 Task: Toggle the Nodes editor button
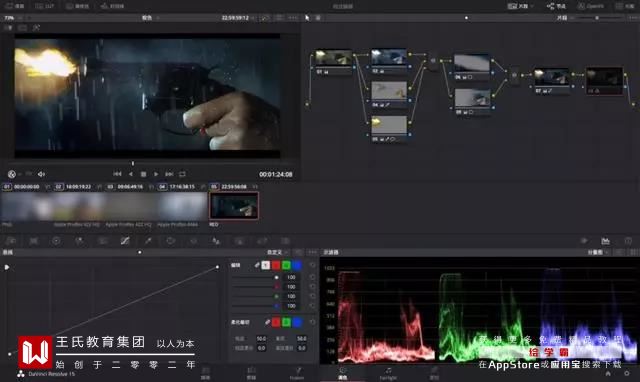click(556, 6)
